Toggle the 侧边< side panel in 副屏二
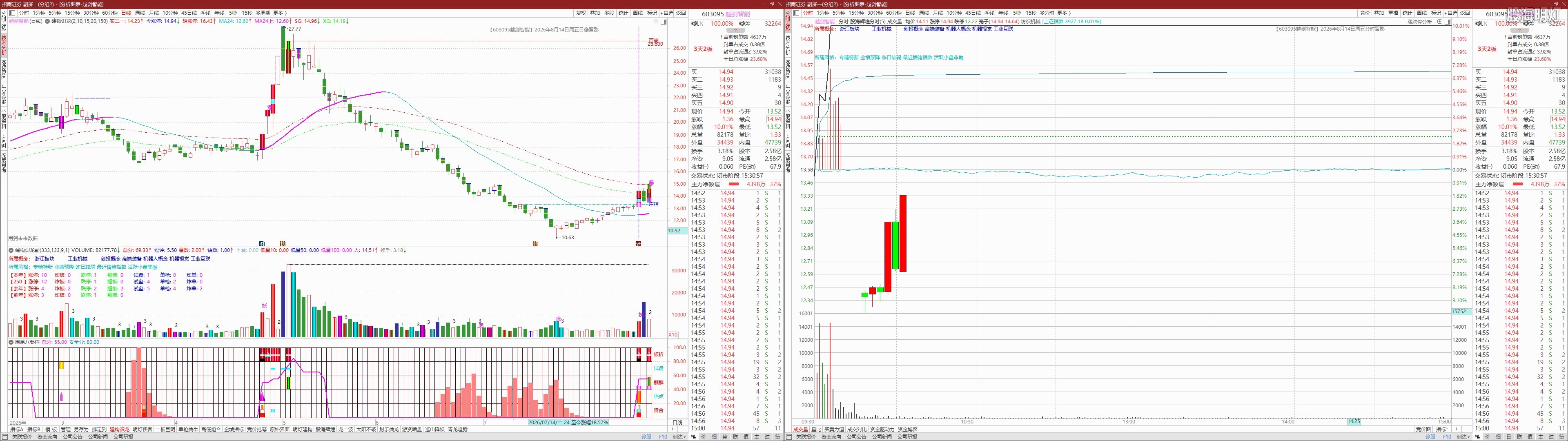The height and width of the screenshot is (441, 1568). pyautogui.click(x=679, y=437)
